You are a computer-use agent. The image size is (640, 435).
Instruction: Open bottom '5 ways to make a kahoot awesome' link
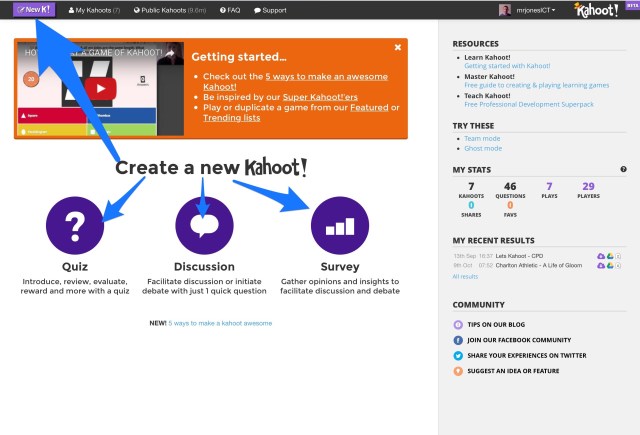[220, 323]
